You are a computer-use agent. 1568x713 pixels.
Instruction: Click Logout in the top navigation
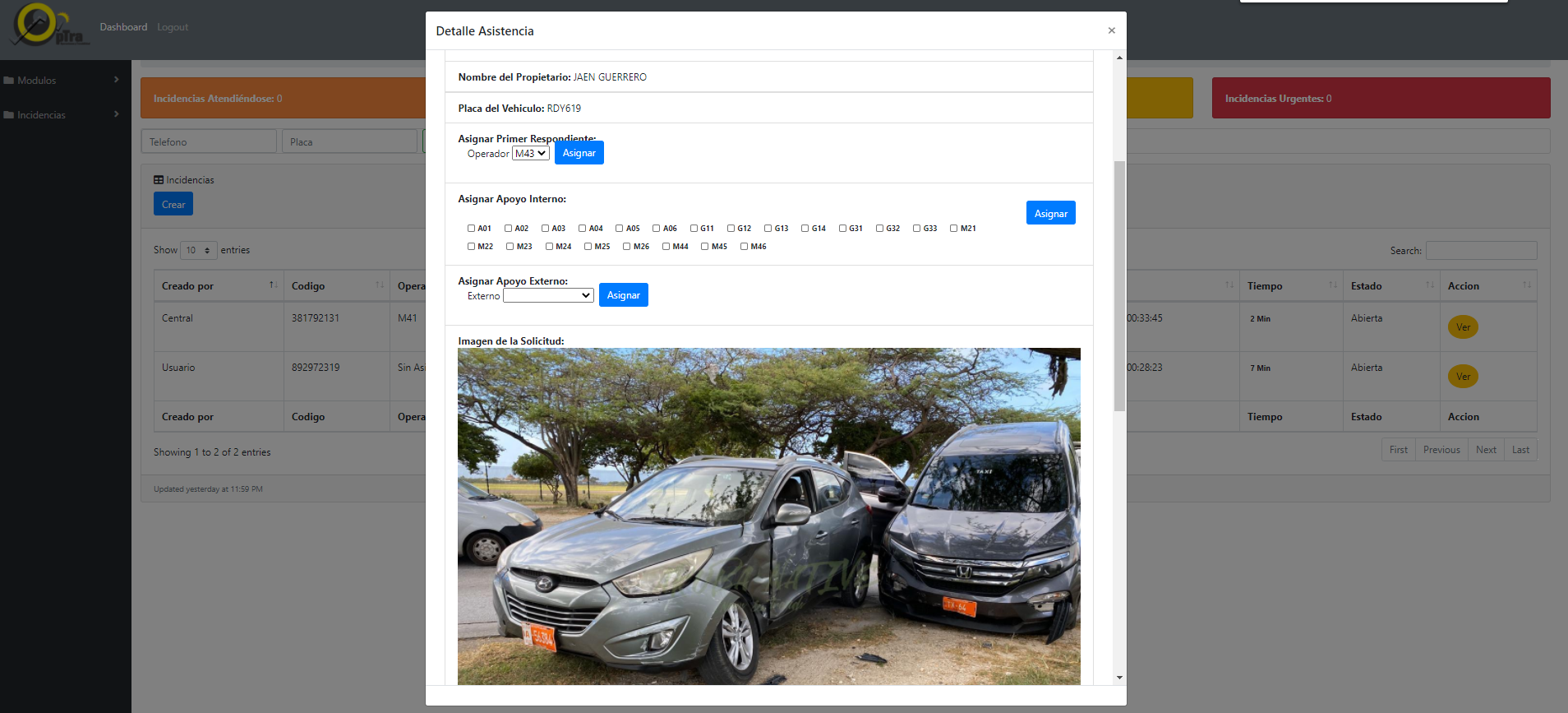[173, 27]
